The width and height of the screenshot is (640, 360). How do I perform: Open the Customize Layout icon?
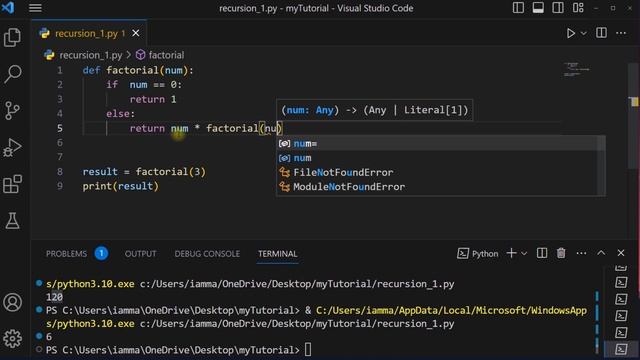(578, 8)
